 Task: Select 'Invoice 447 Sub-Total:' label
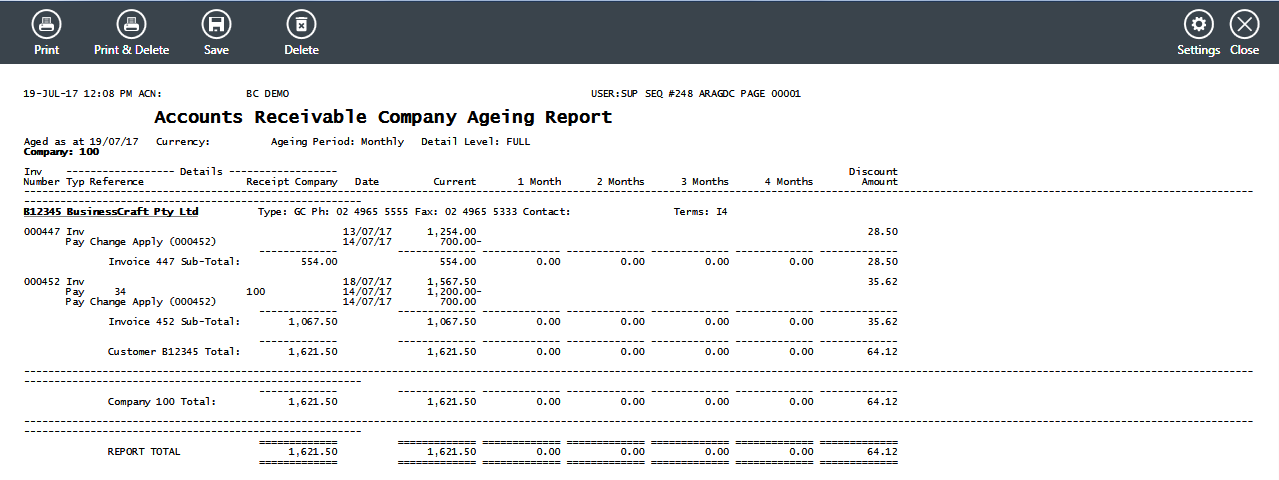(x=175, y=262)
